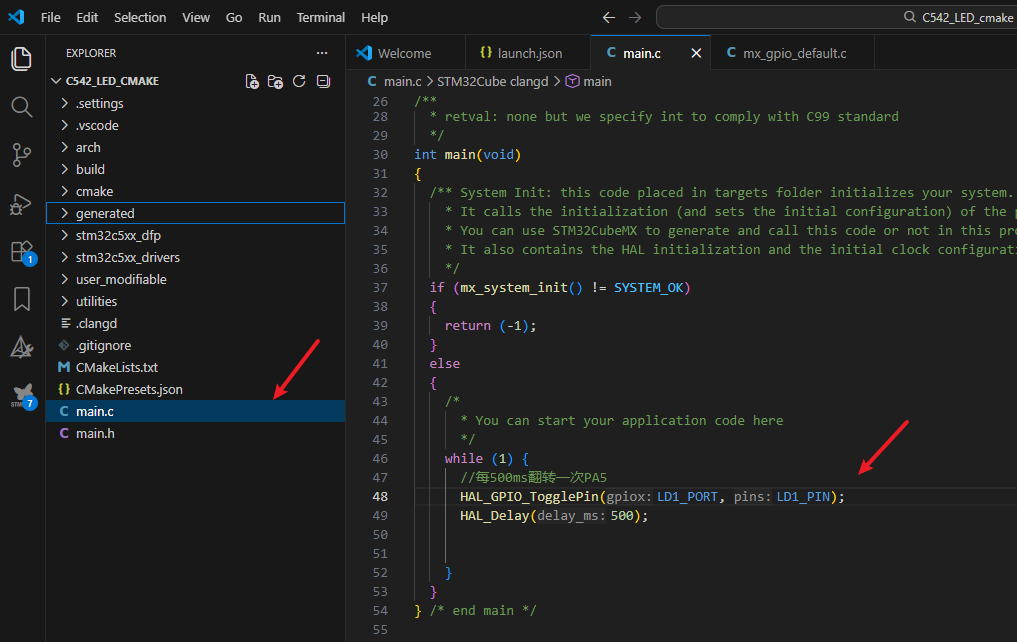This screenshot has height=642, width=1017.
Task: Click the 'end main' comment
Action: coord(483,610)
